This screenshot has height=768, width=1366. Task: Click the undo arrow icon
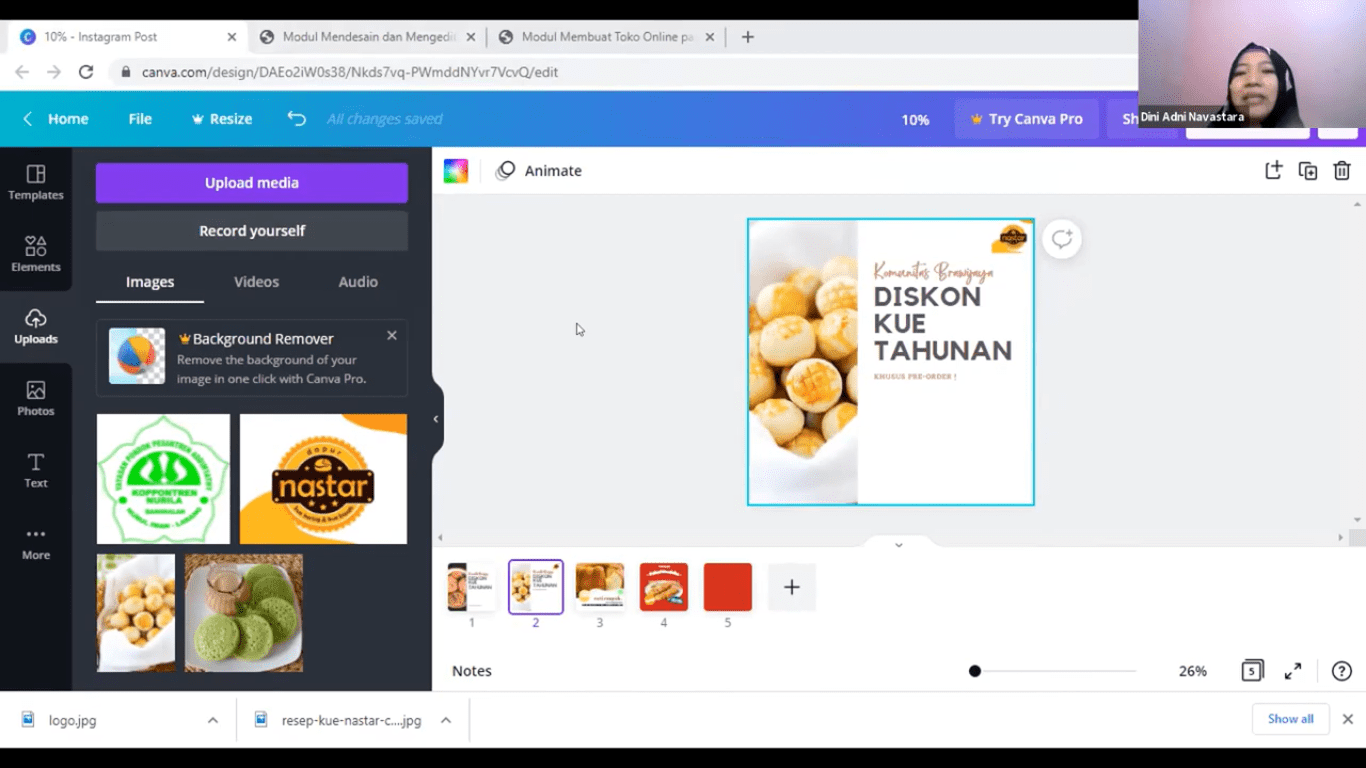pyautogui.click(x=296, y=118)
